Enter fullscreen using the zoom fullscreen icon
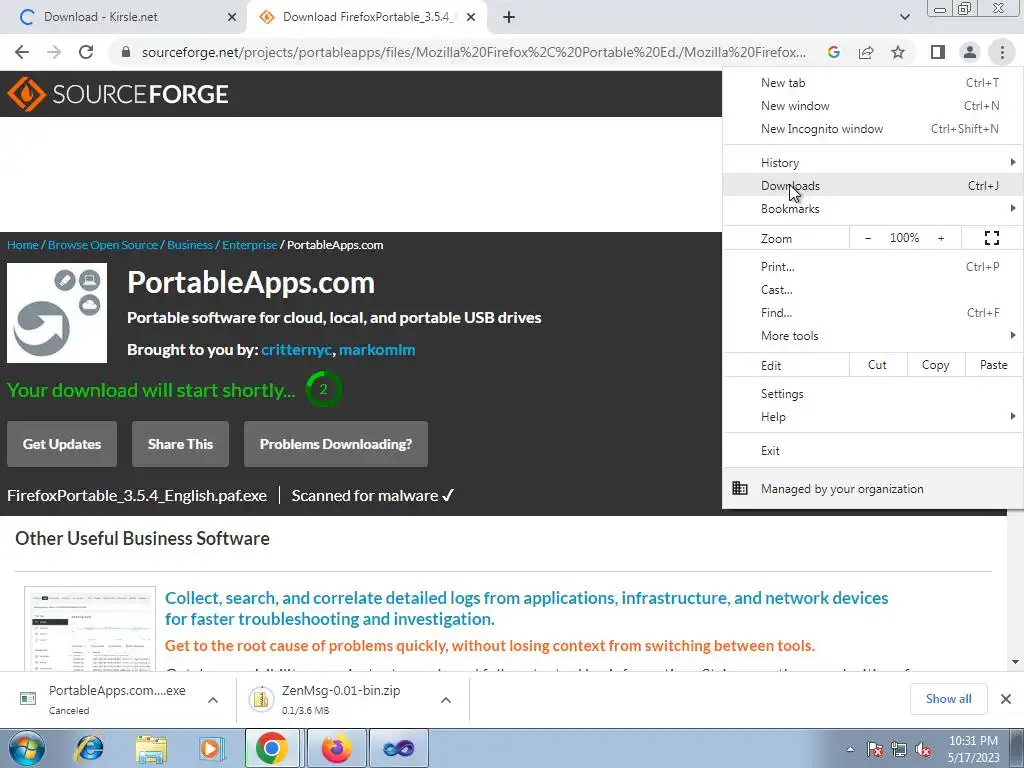Viewport: 1024px width, 768px height. point(991,238)
